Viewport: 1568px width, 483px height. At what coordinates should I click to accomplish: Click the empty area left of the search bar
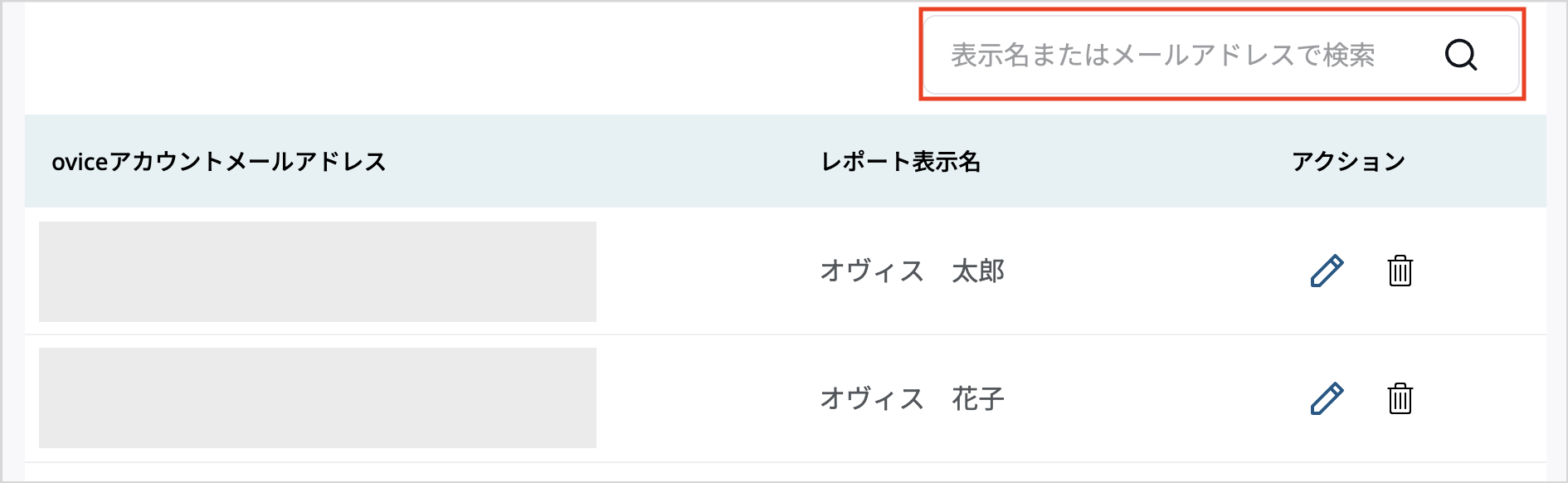(x=456, y=55)
